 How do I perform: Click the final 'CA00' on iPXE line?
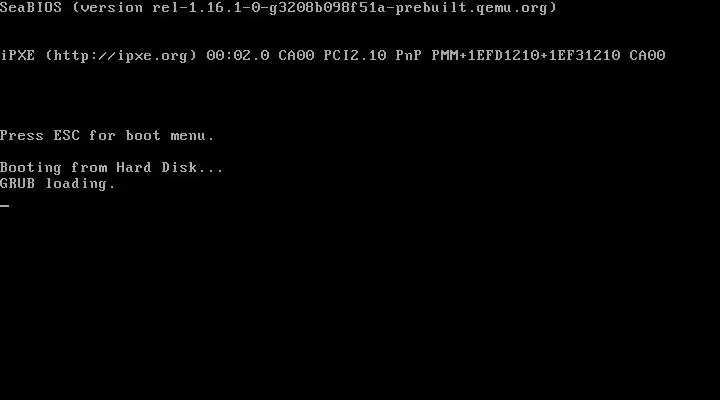tap(647, 56)
